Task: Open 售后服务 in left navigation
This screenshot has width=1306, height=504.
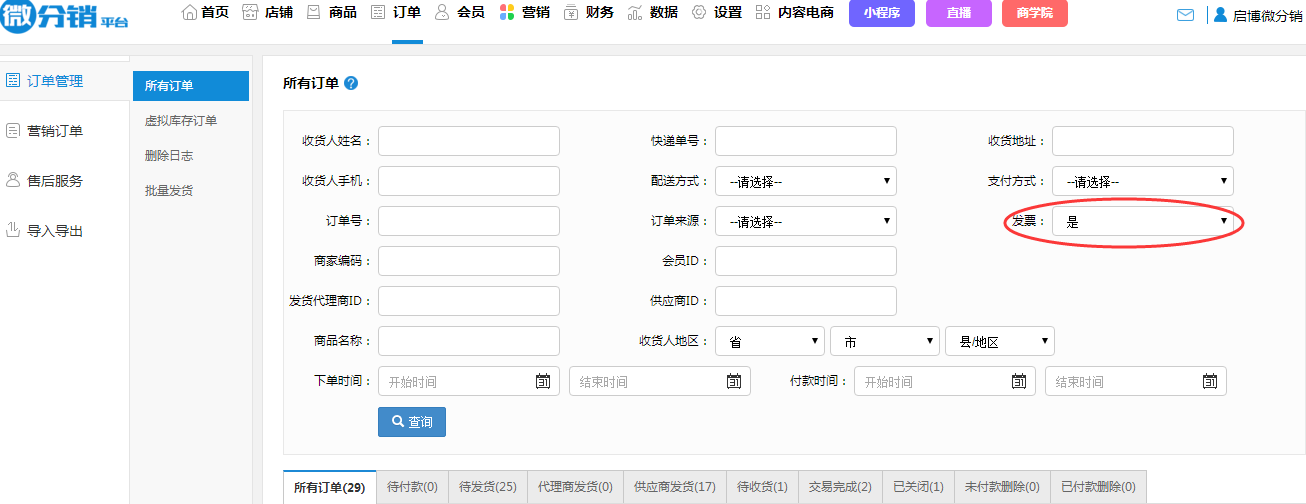Action: tap(54, 181)
